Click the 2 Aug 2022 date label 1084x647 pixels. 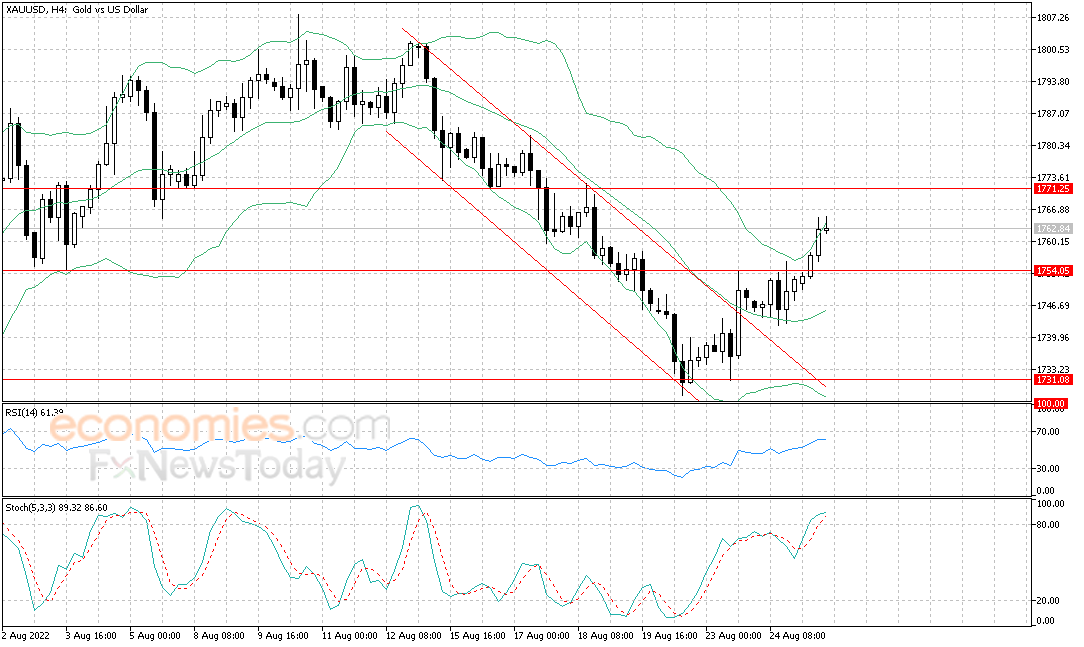tap(26, 636)
